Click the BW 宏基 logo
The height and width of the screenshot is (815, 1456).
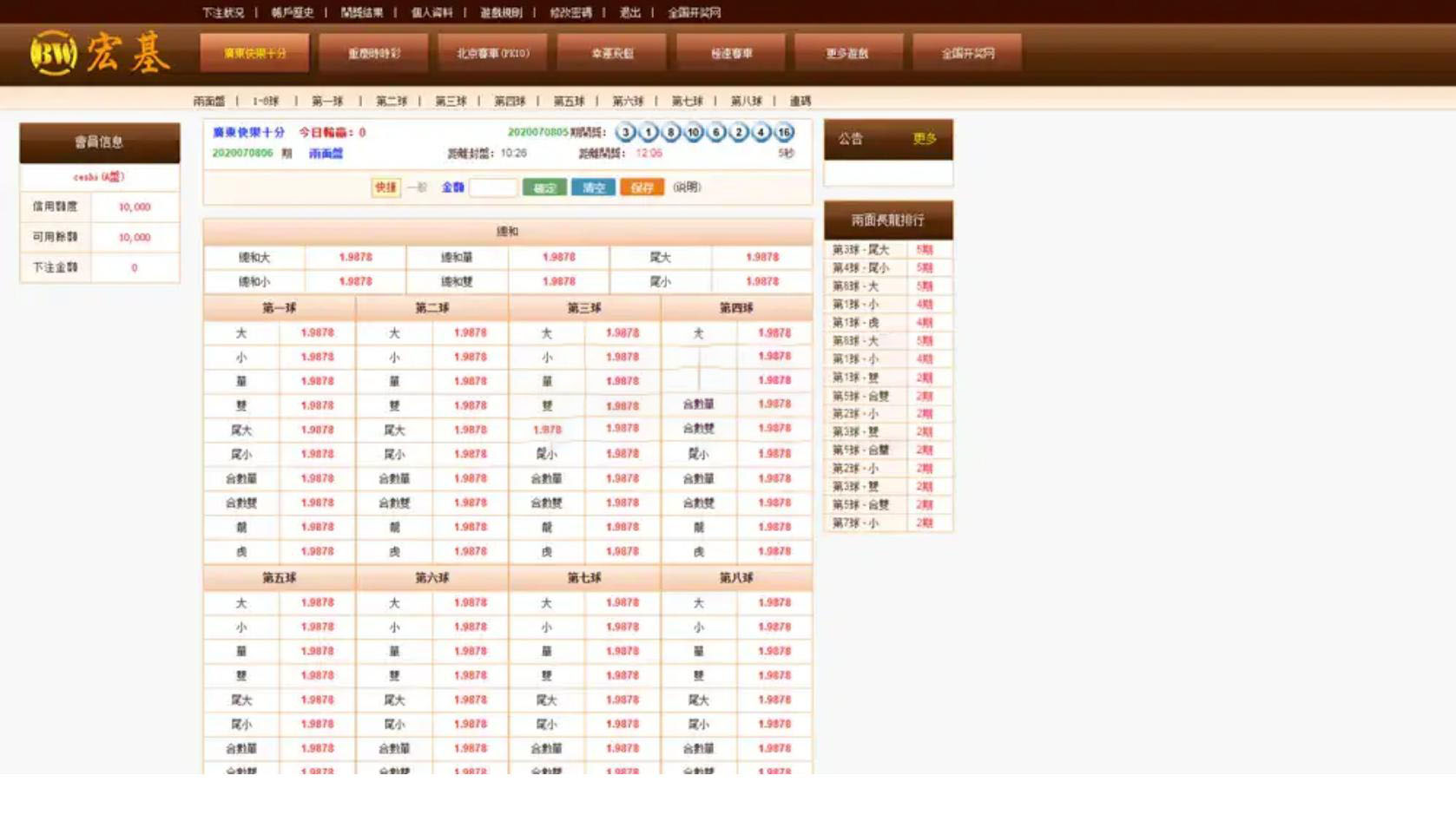99,54
